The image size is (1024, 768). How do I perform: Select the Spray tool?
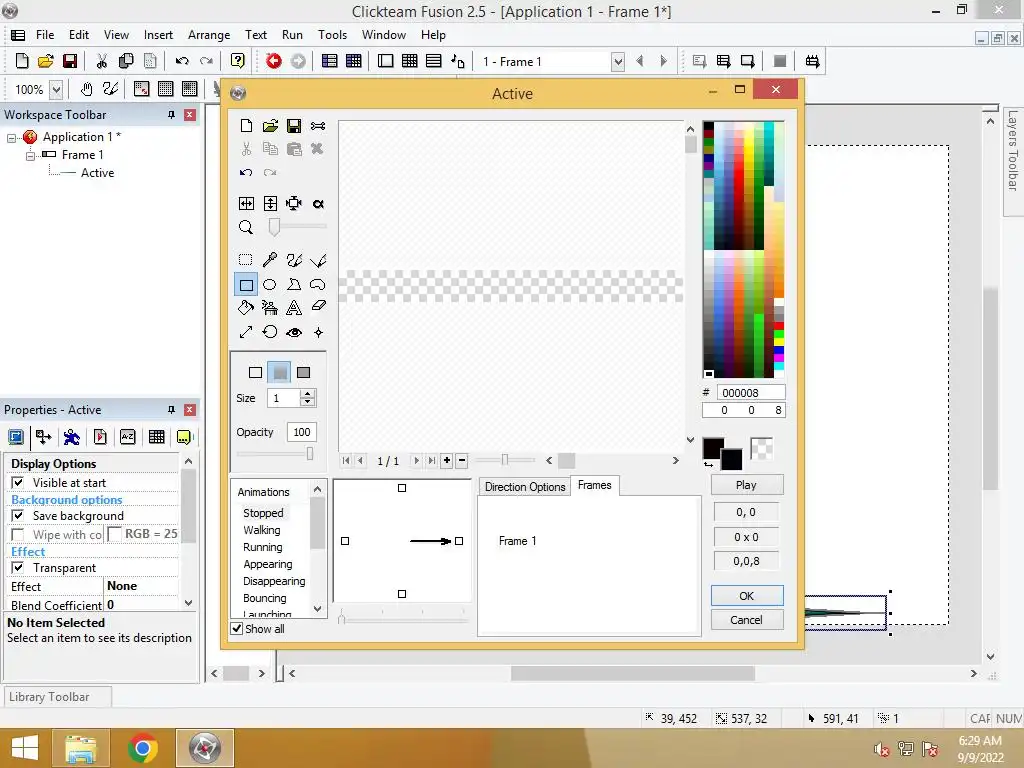pyautogui.click(x=270, y=308)
